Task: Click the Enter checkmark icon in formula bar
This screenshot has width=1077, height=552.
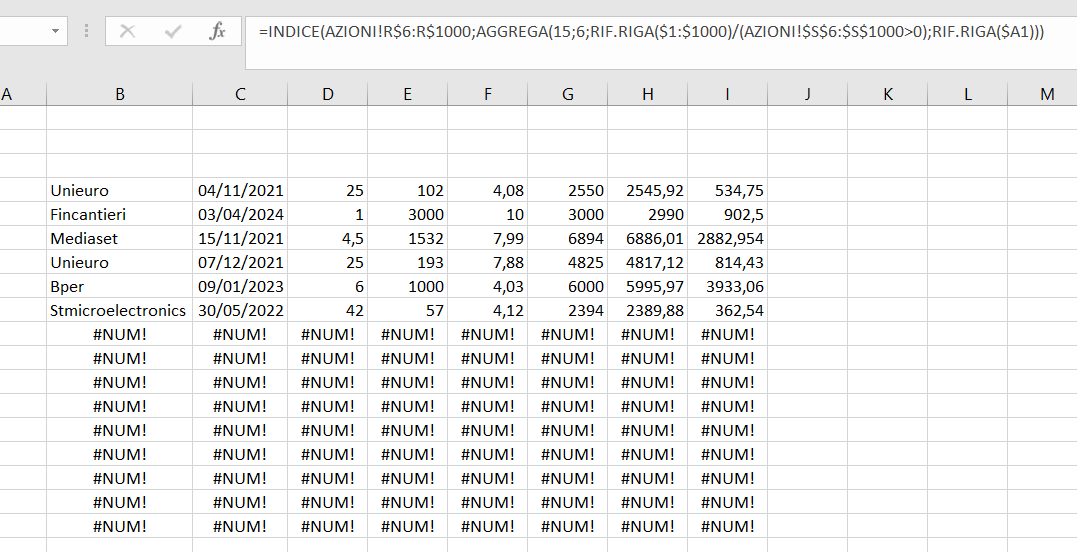Action: coord(173,31)
